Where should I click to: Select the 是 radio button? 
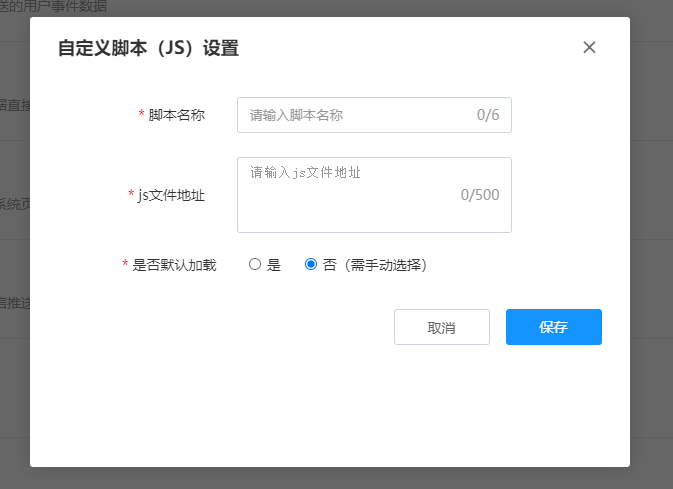255,265
